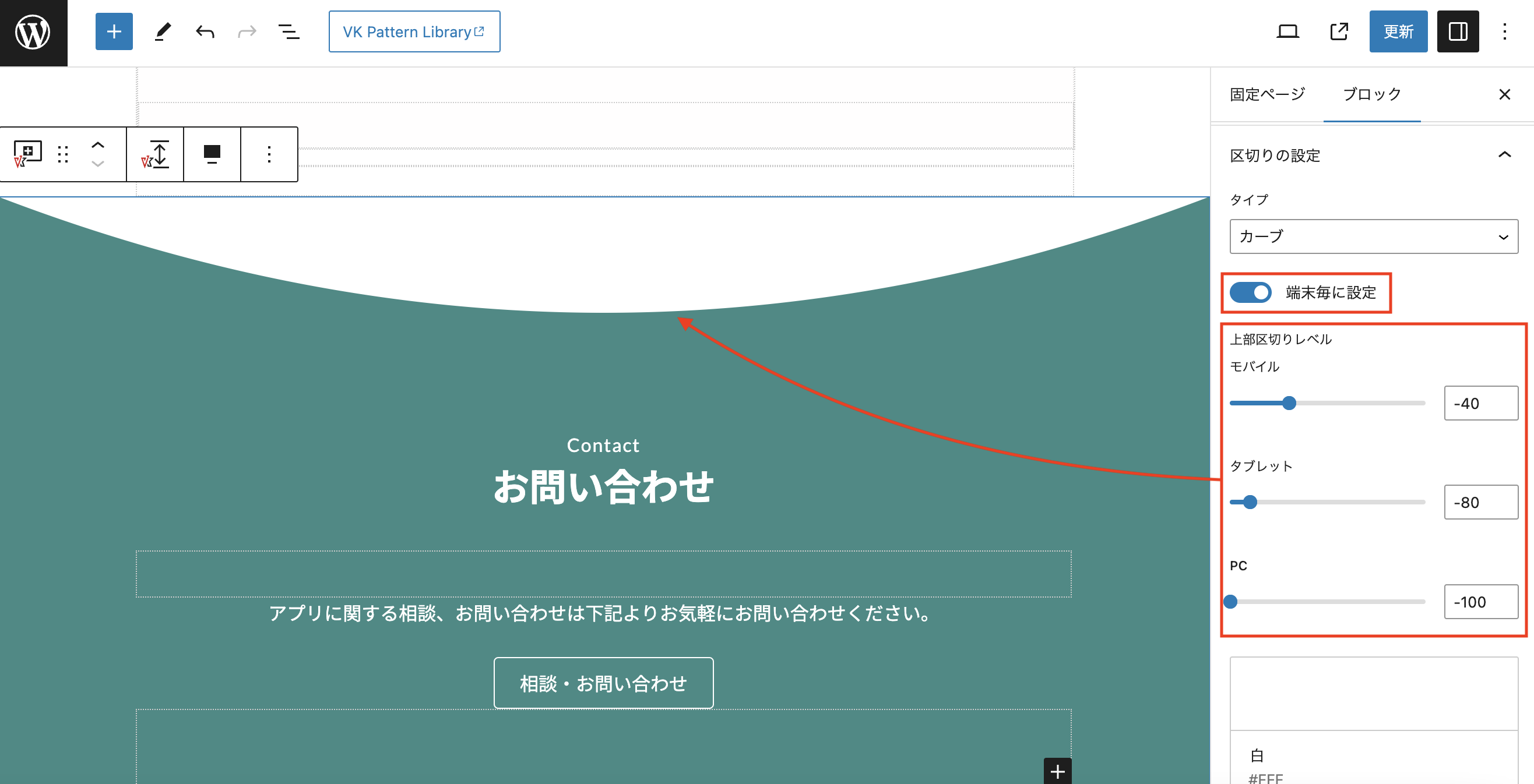The height and width of the screenshot is (784, 1534).
Task: Click the 白 color name label
Action: click(x=1257, y=755)
